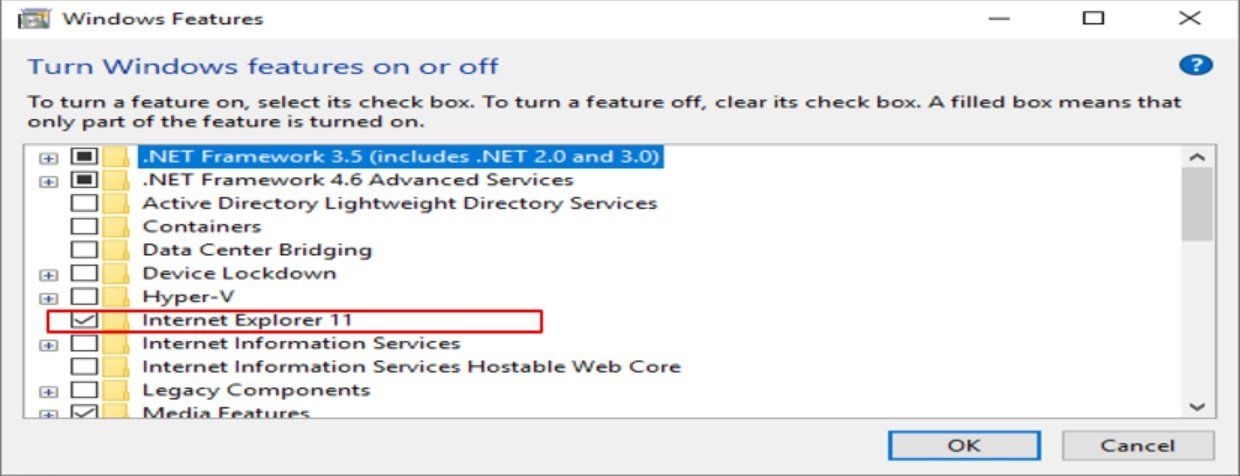Screen dimensions: 1240x476
Task: Click the folder icon beside Data Center Bridging
Action: pos(117,250)
